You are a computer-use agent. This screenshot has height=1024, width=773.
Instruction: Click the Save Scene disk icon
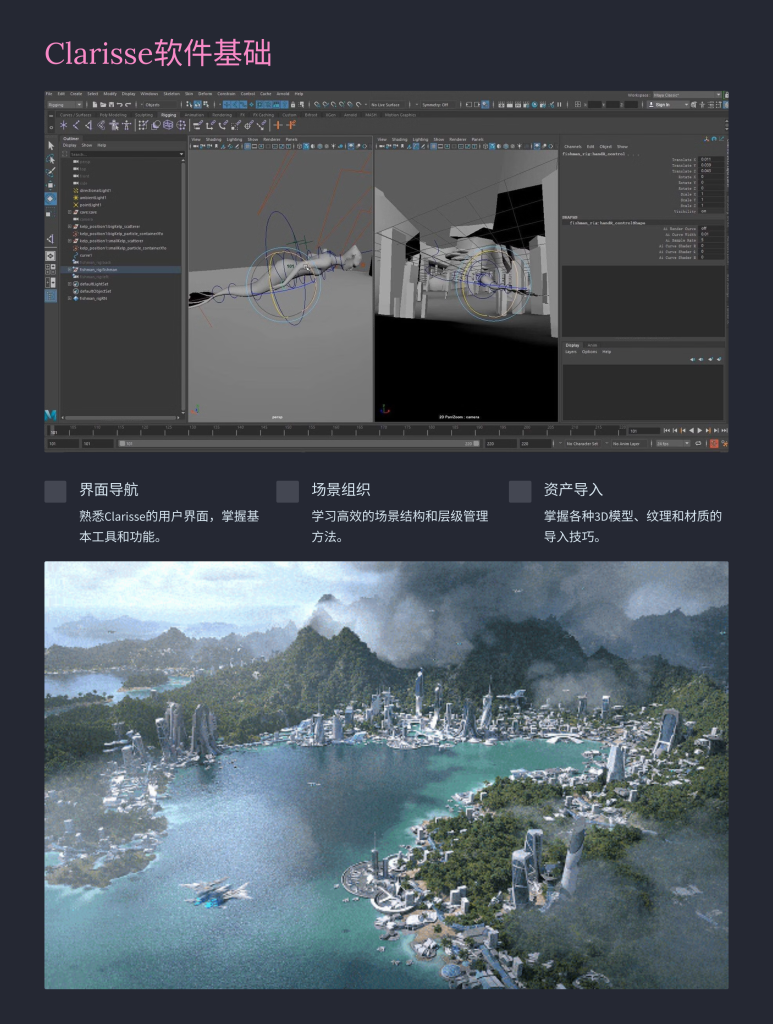point(111,104)
